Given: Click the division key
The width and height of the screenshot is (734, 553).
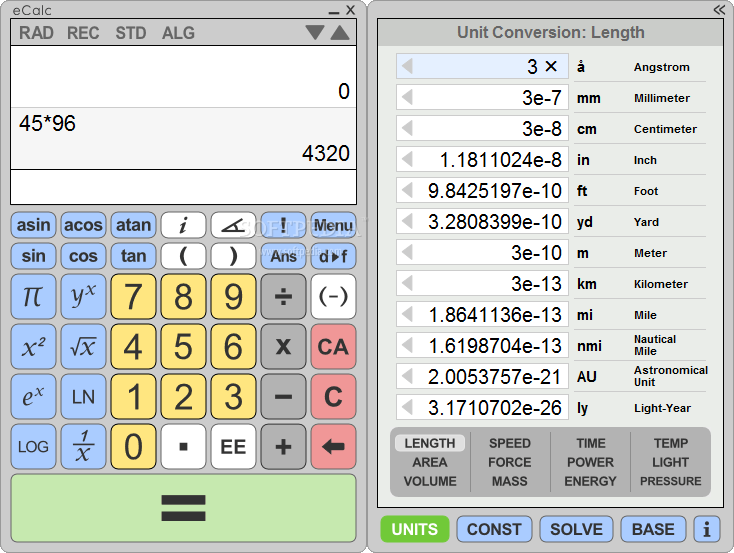Looking at the screenshot, I should (283, 297).
